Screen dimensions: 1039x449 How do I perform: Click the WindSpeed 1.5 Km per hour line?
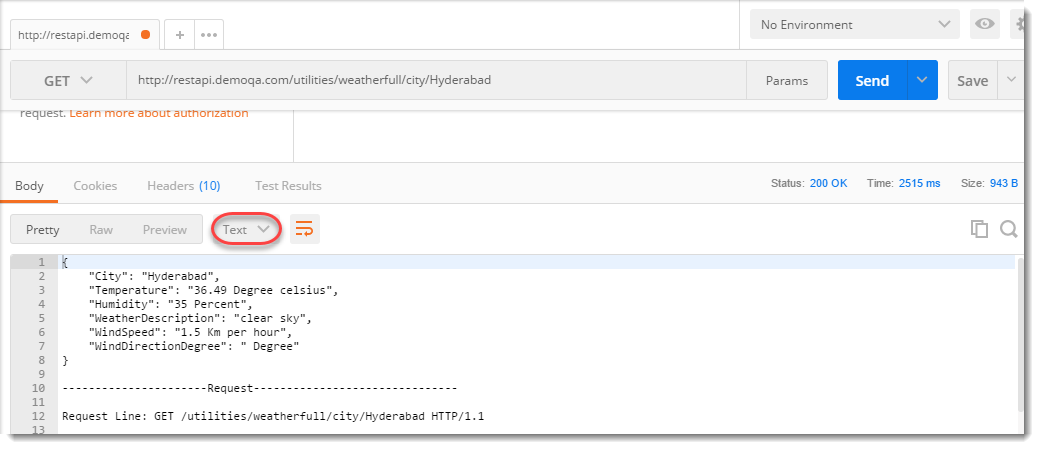coord(190,332)
